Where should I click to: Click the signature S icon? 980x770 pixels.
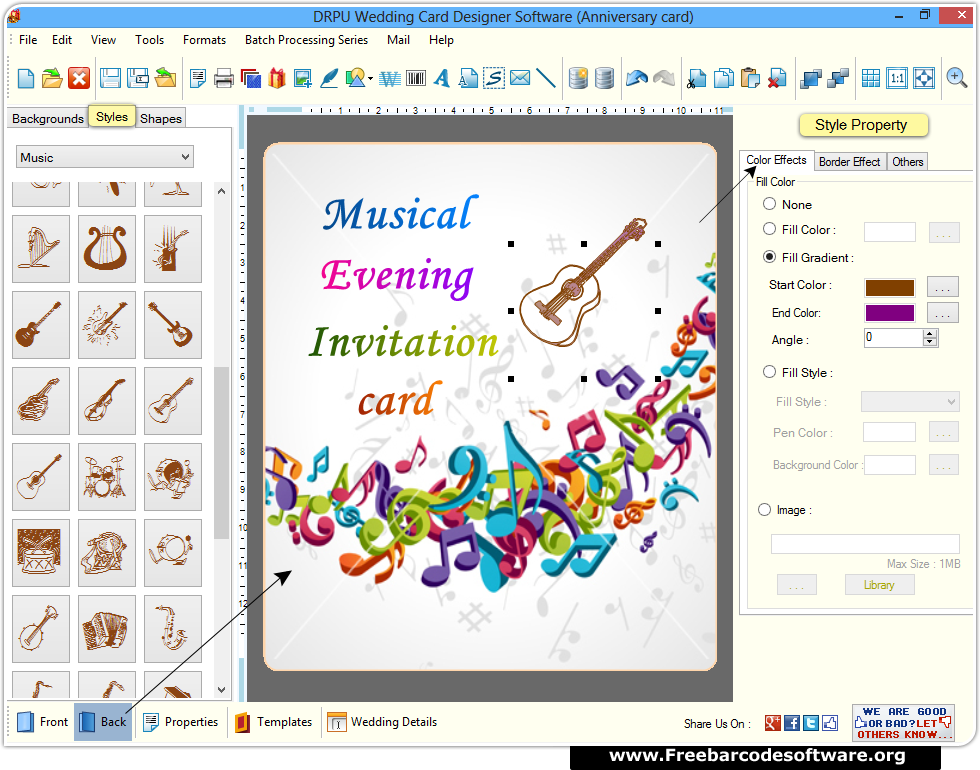494,78
